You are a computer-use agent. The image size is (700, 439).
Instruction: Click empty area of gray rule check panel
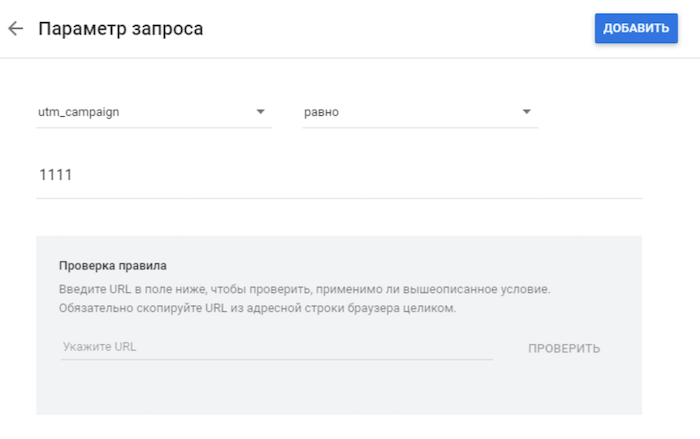(x=339, y=389)
